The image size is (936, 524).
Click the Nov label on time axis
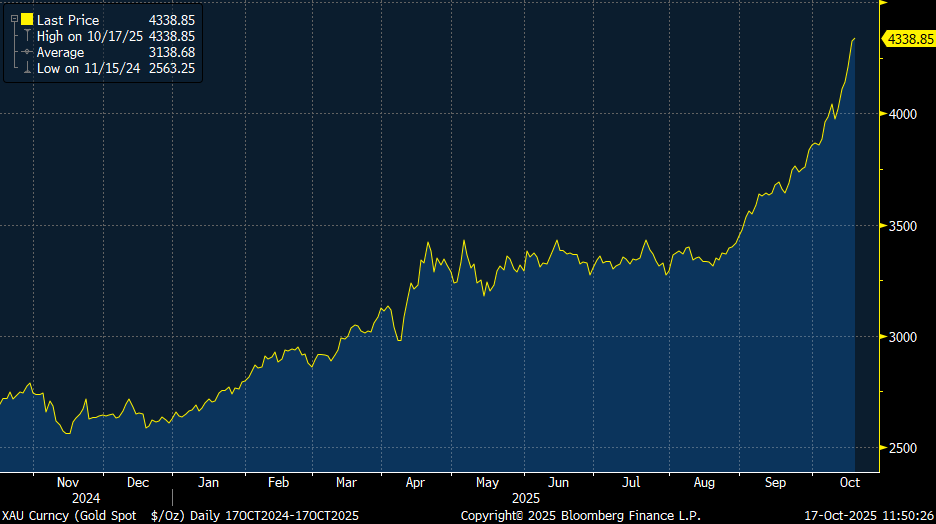[67, 482]
